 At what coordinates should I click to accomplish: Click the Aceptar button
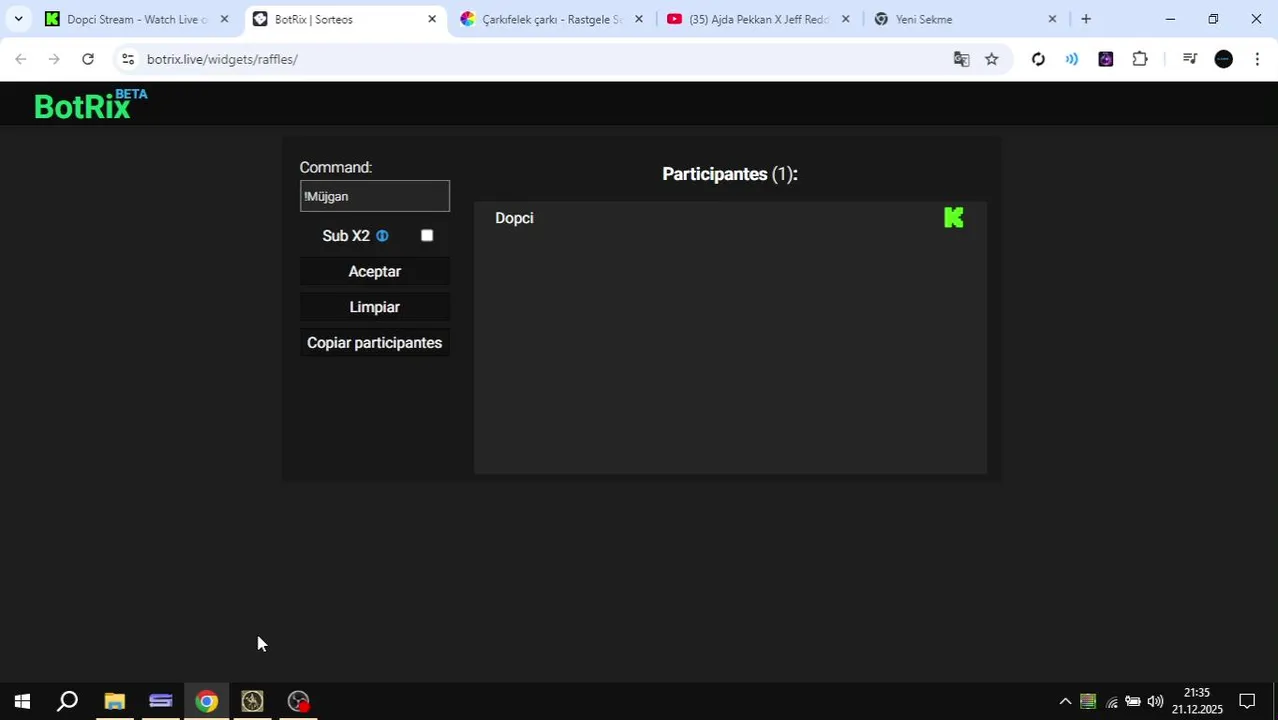pyautogui.click(x=374, y=271)
